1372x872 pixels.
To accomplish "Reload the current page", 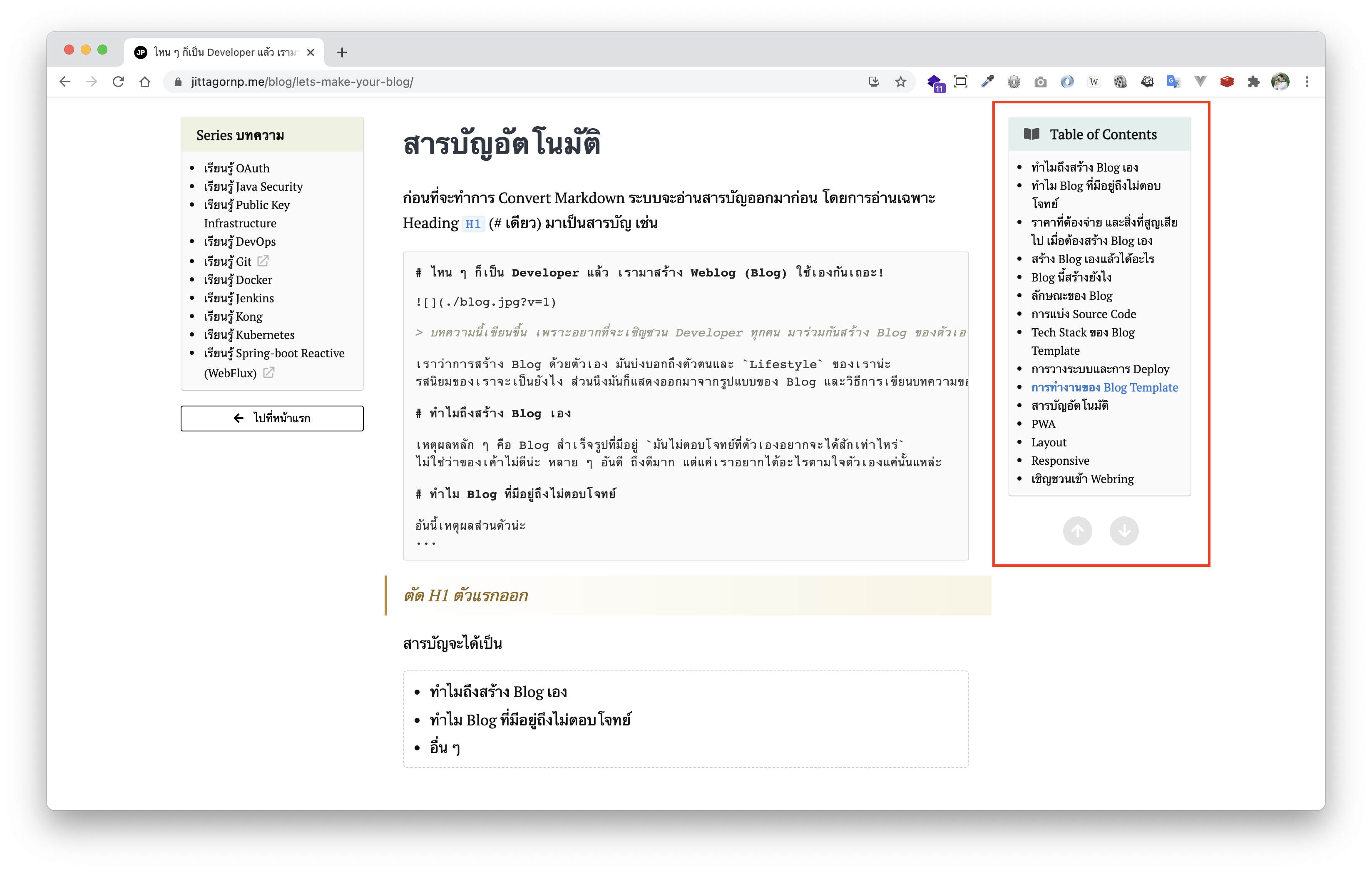I will tap(119, 82).
